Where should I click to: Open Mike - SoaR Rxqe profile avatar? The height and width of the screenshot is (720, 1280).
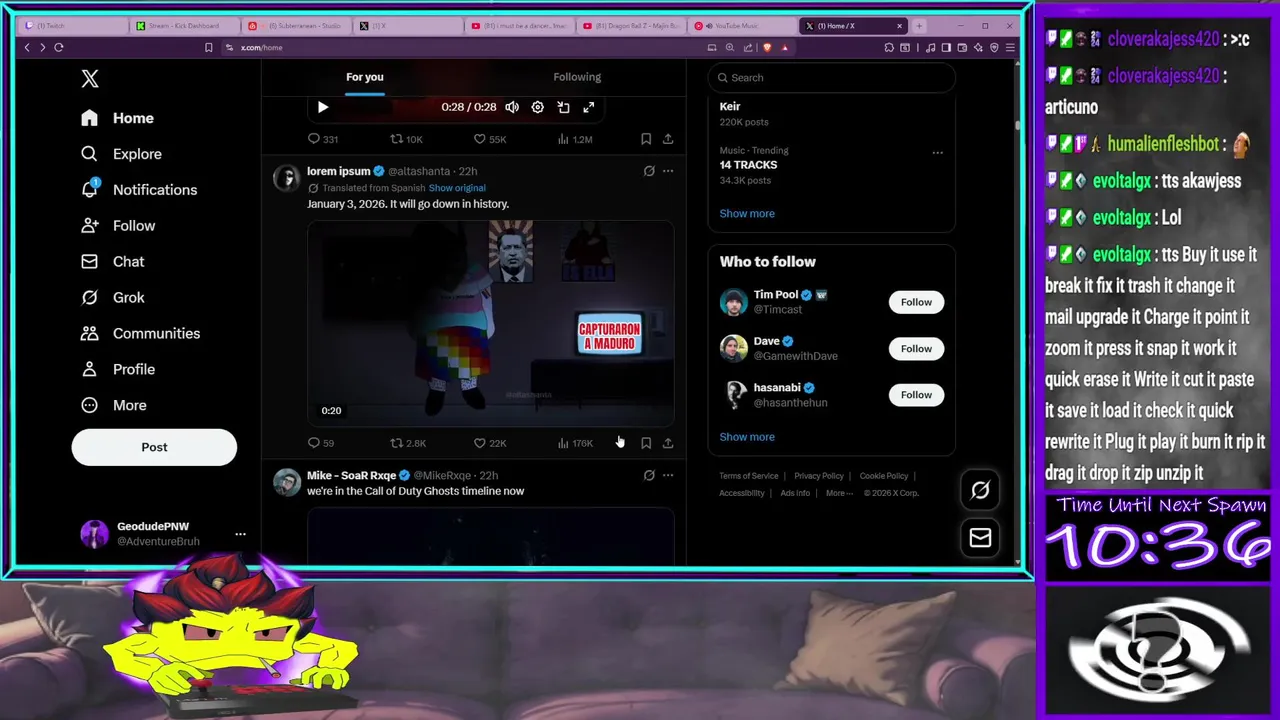287,483
